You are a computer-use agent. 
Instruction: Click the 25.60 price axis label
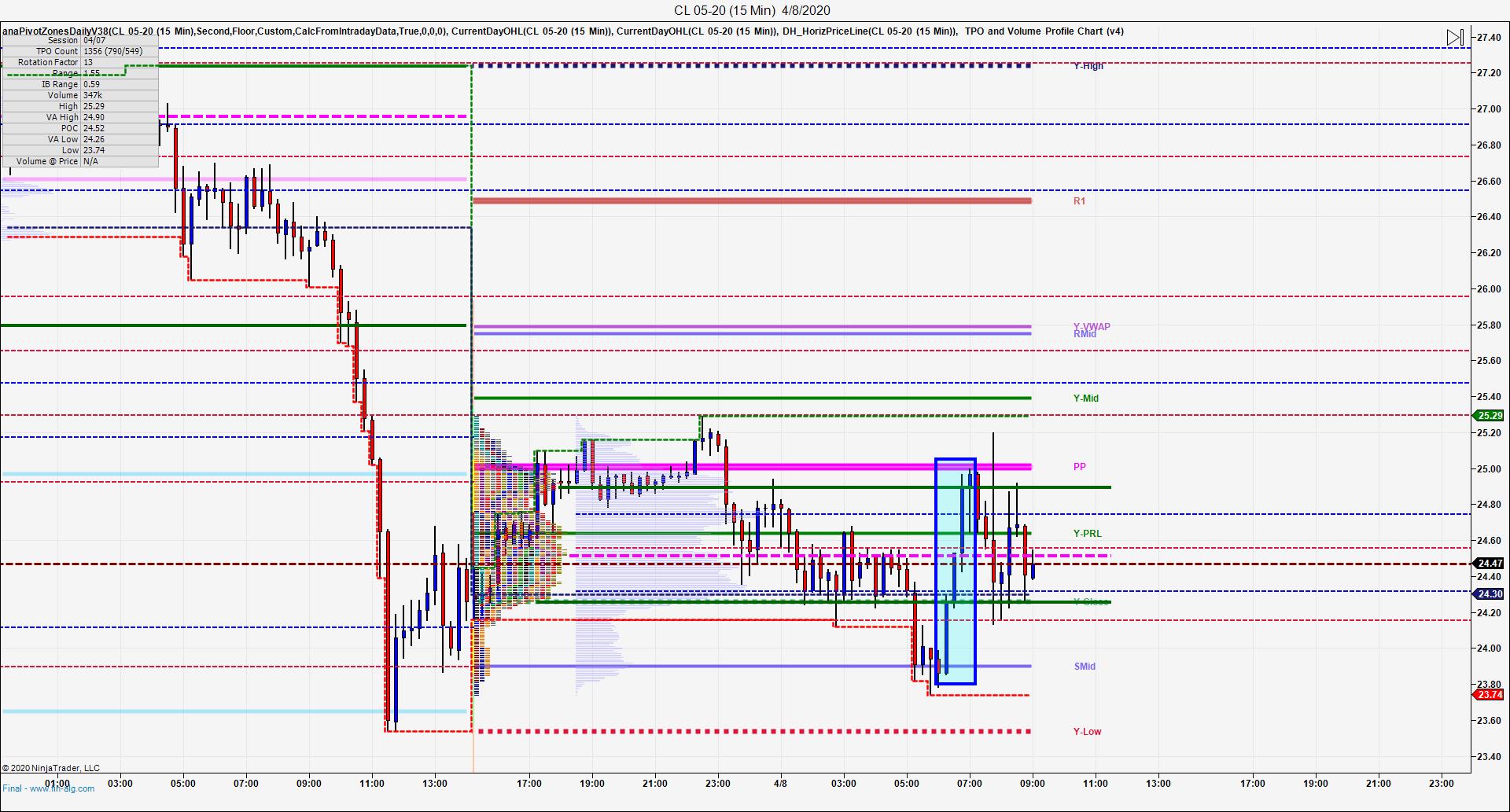click(x=1489, y=361)
